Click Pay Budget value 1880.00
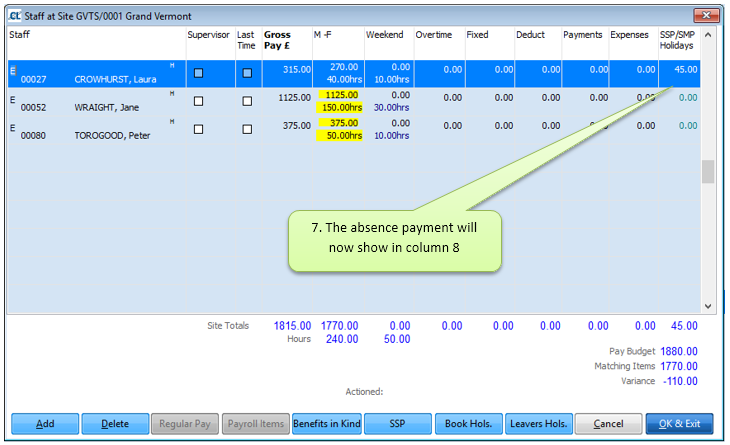This screenshot has height=445, width=730. tap(679, 351)
